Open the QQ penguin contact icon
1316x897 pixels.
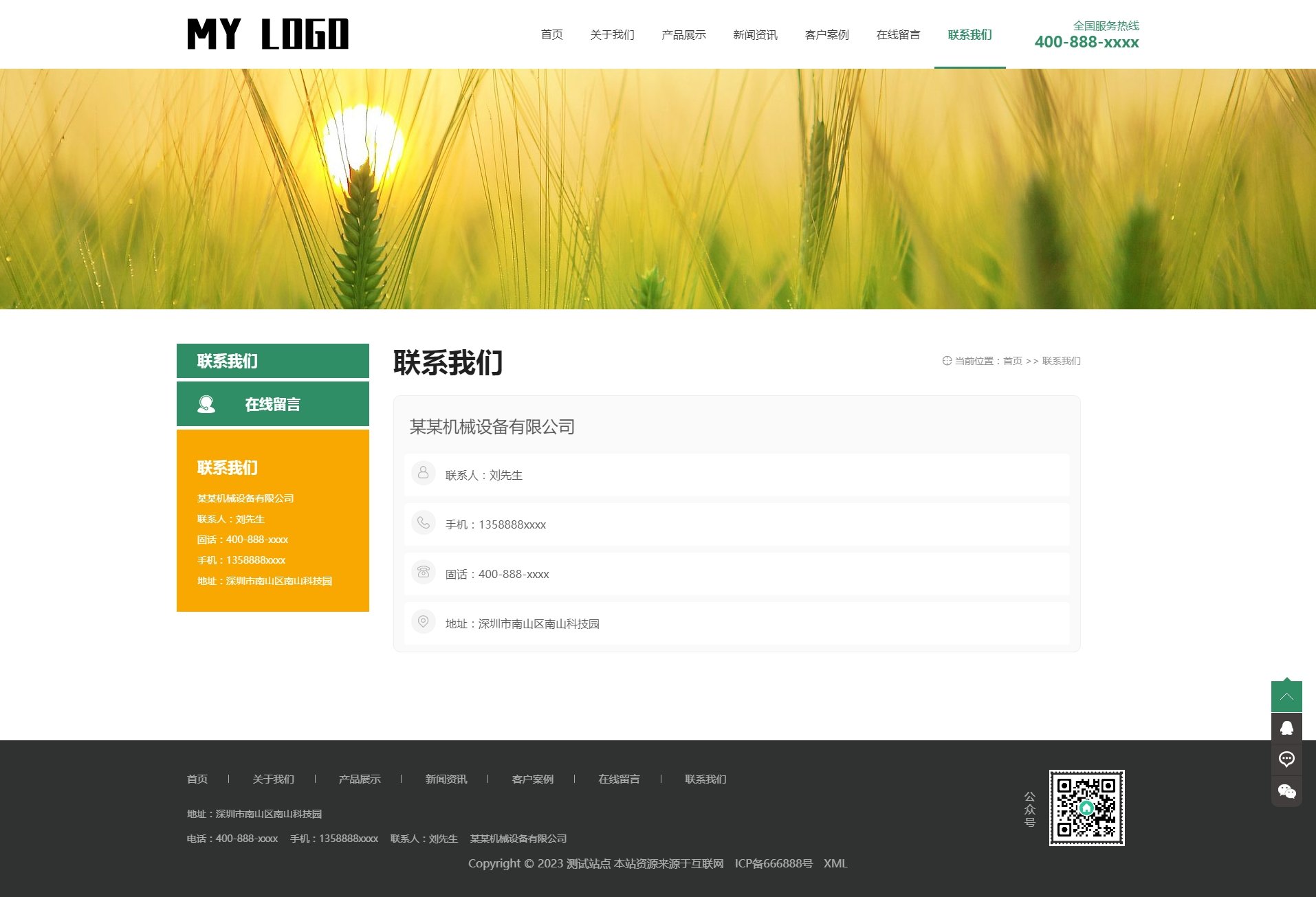(x=1286, y=727)
